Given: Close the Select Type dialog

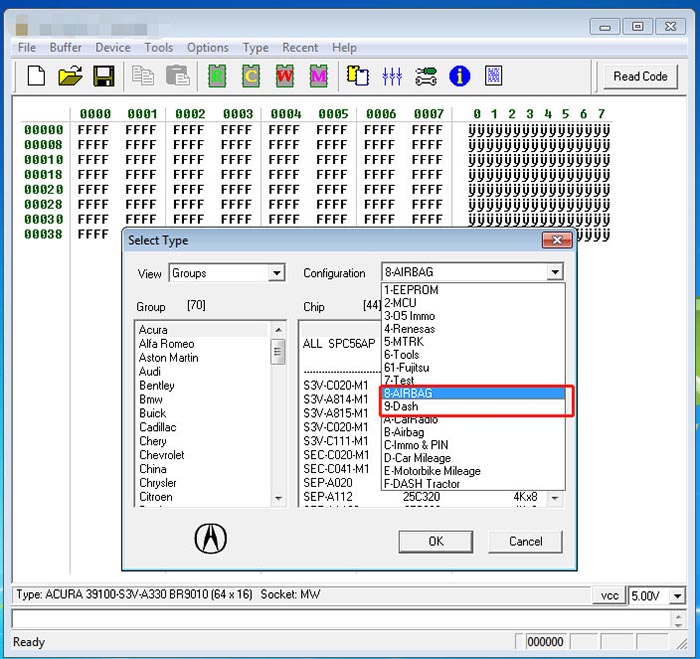Looking at the screenshot, I should [557, 240].
